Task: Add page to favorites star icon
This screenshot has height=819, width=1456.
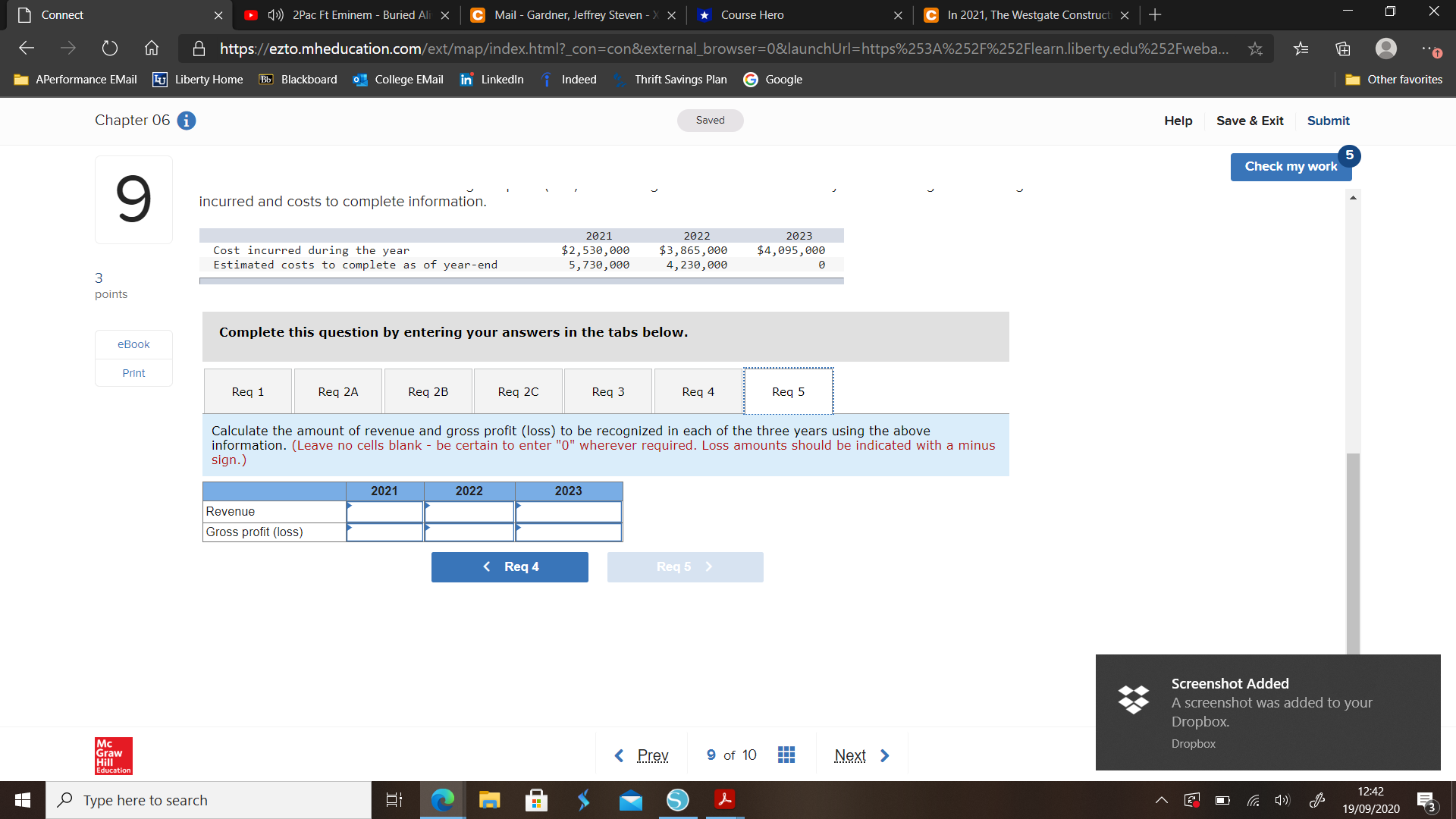Action: pyautogui.click(x=1256, y=49)
